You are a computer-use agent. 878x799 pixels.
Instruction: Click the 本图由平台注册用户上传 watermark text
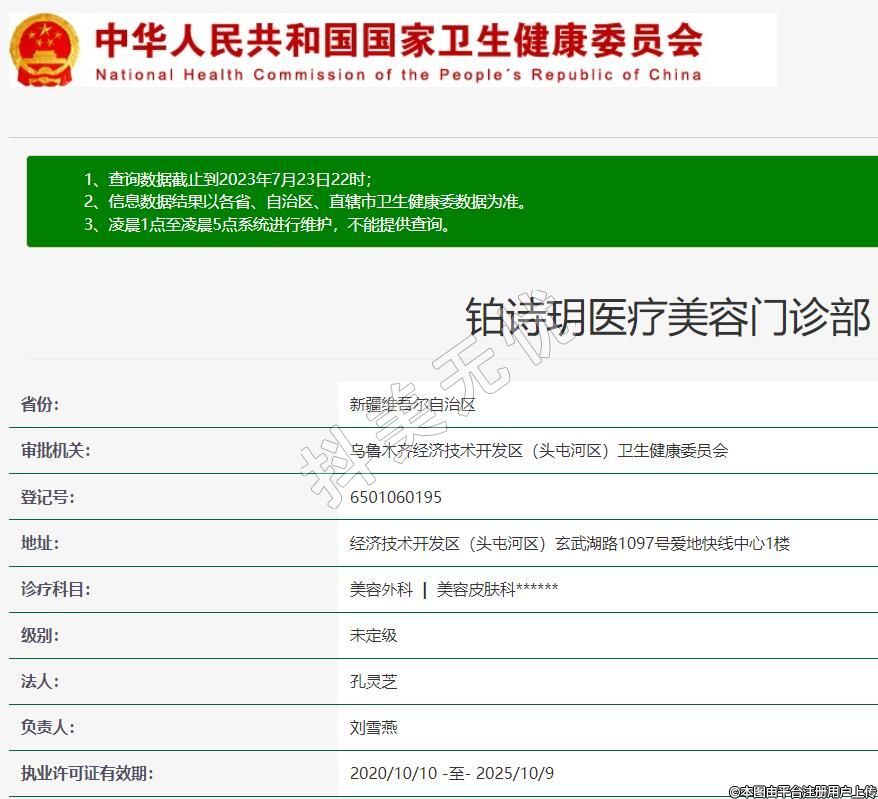802,791
